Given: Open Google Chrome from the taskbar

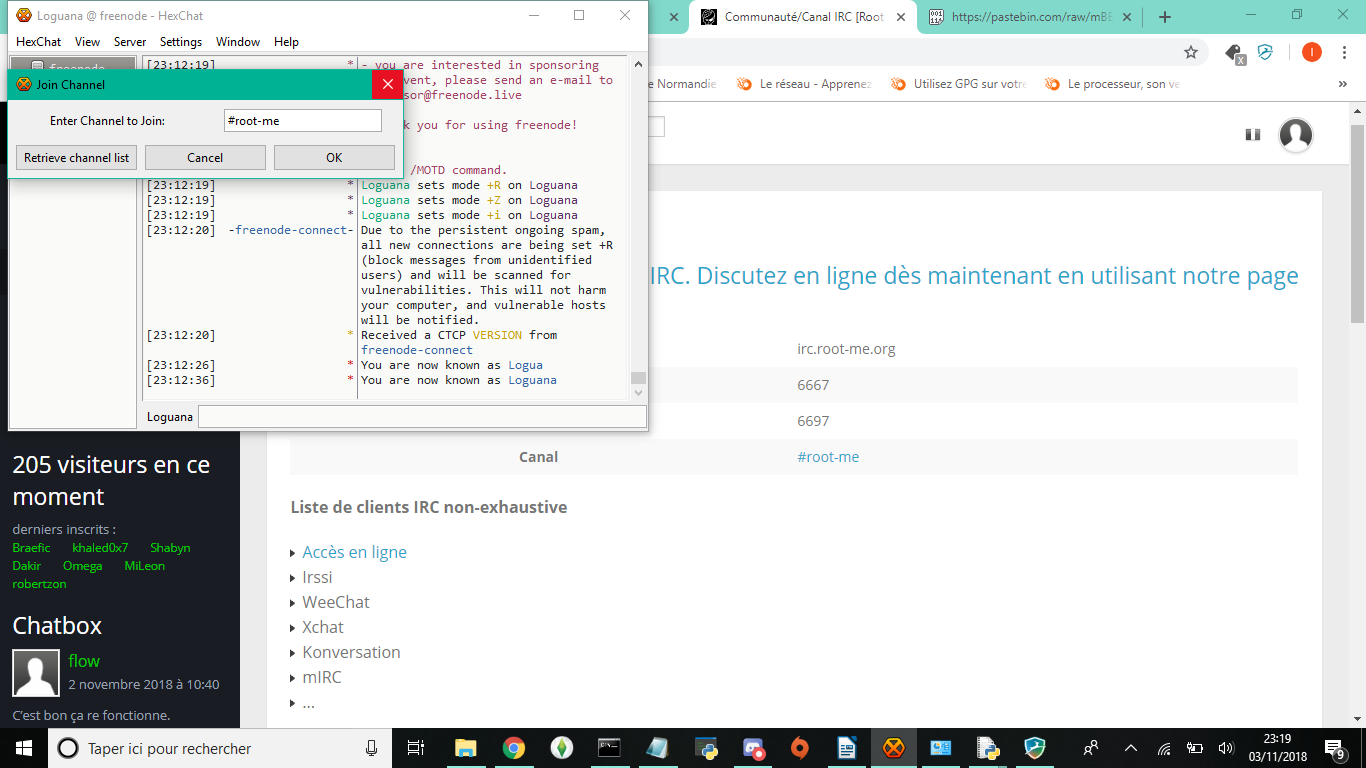Looking at the screenshot, I should [x=513, y=748].
